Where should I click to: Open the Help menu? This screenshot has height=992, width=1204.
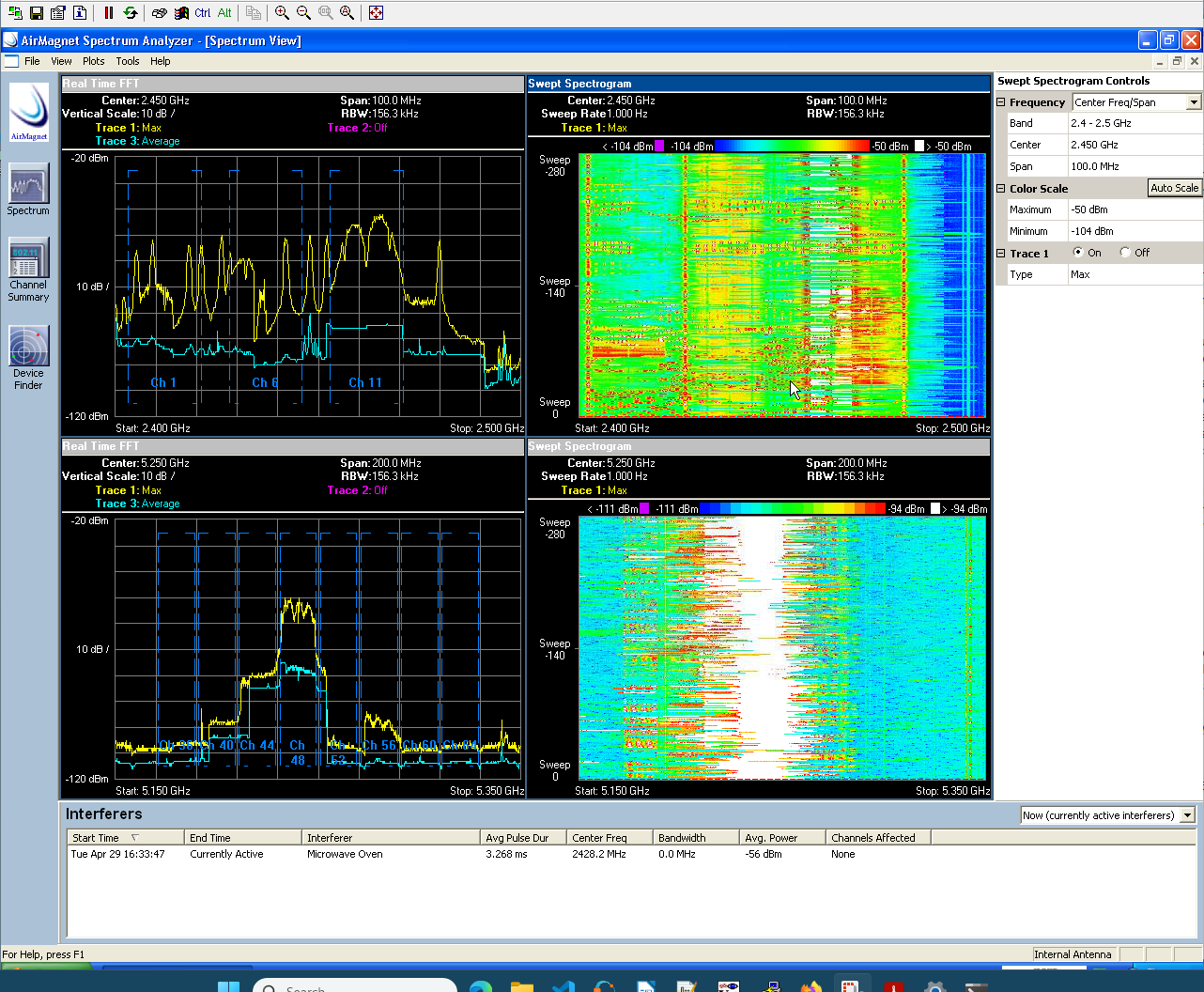pyautogui.click(x=161, y=61)
